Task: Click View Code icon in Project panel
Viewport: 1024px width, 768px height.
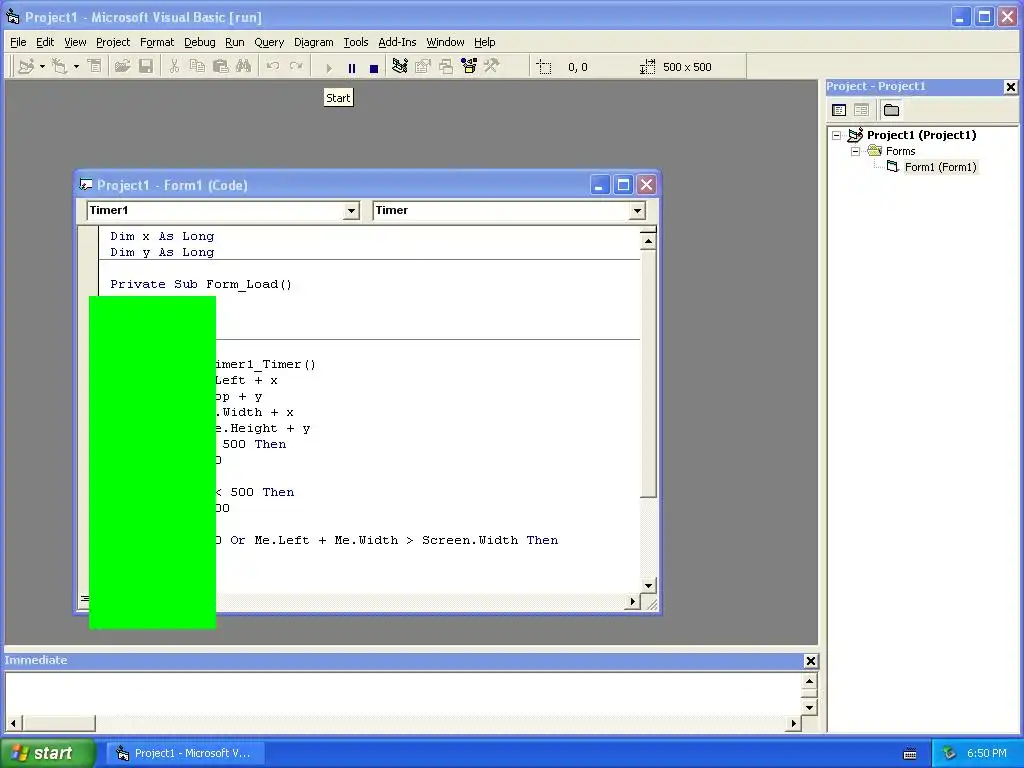Action: (x=839, y=110)
